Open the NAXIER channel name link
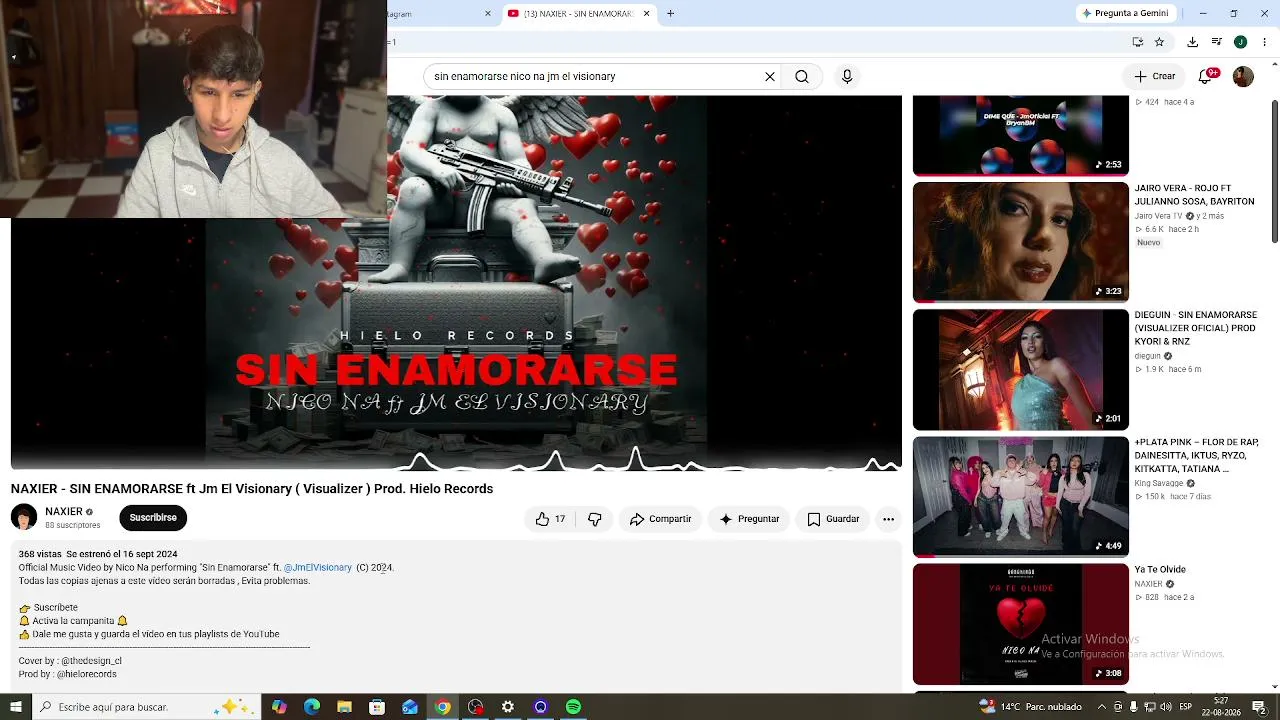This screenshot has height=720, width=1280. [x=64, y=511]
